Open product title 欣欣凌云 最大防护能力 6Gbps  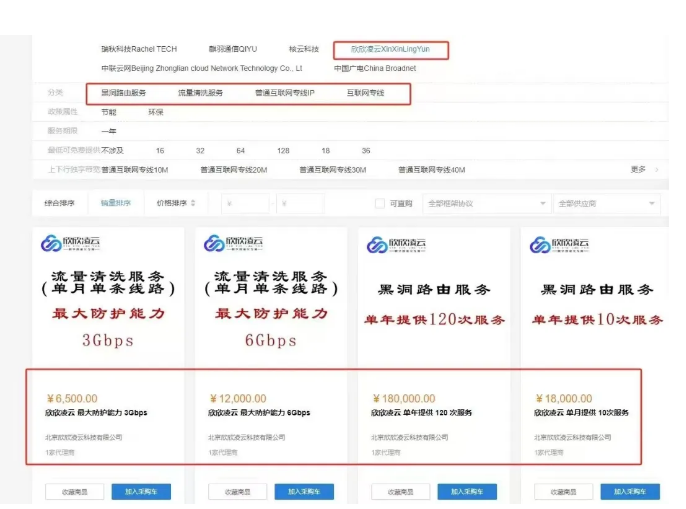pyautogui.click(x=259, y=413)
